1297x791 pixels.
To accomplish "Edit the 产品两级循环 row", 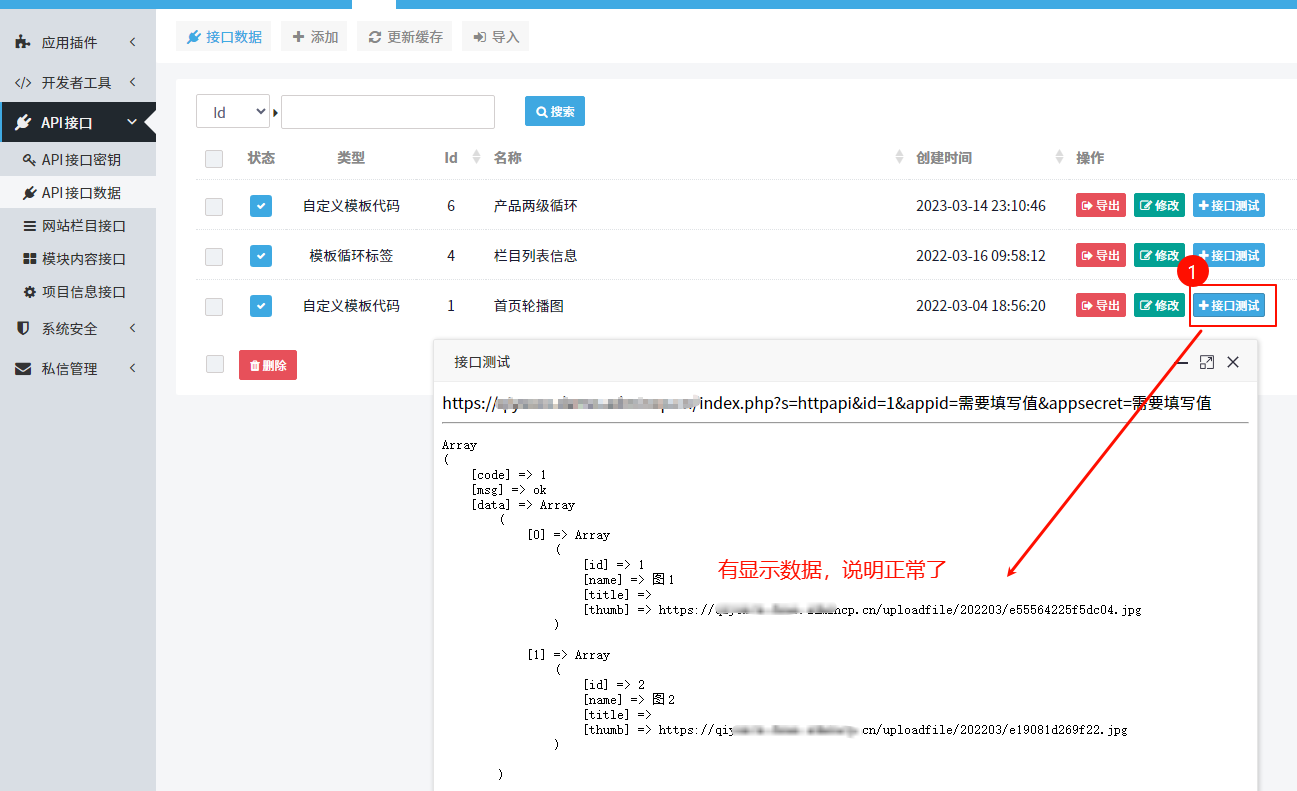I will (1159, 205).
